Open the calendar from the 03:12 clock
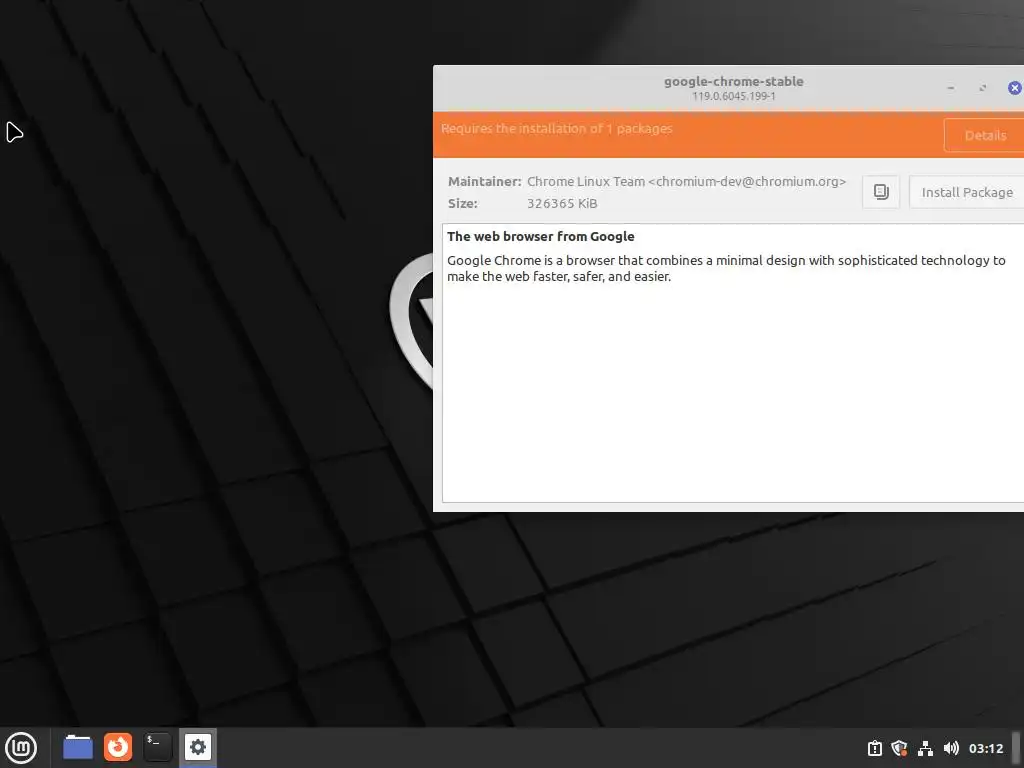This screenshot has width=1024, height=768. [x=985, y=748]
